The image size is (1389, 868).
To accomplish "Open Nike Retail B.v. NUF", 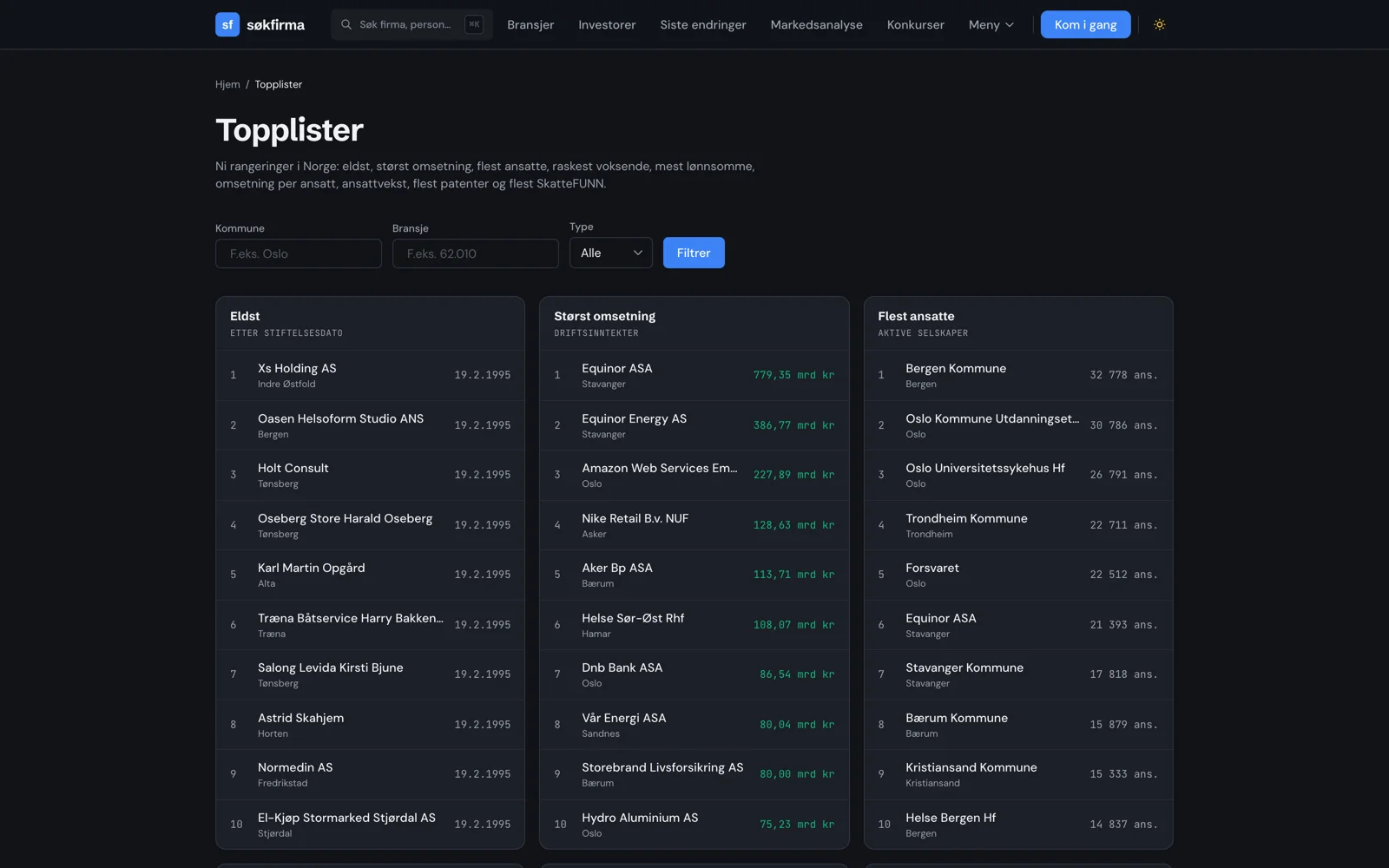I will pyautogui.click(x=694, y=525).
